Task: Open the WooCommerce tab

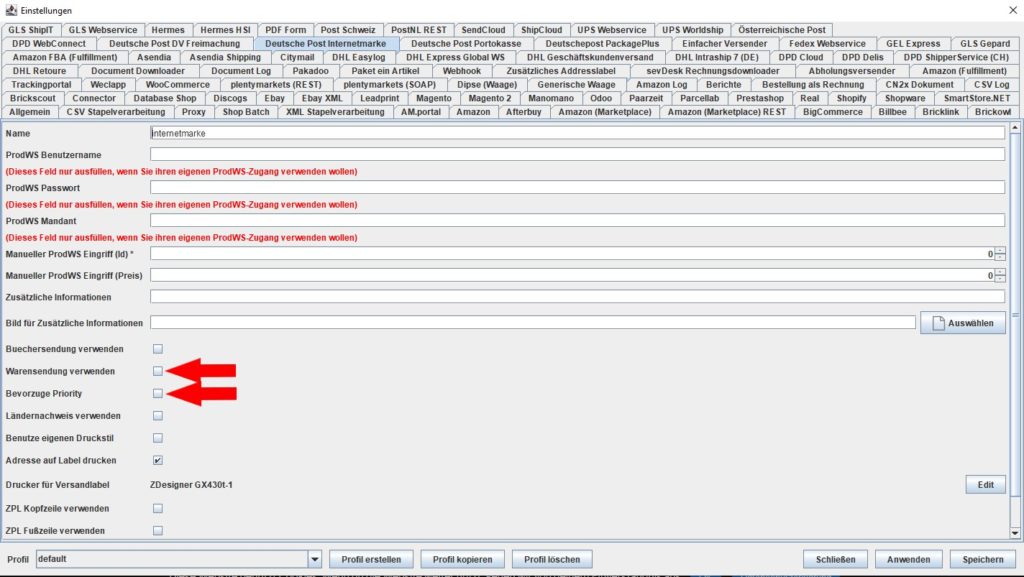Action: [178, 85]
